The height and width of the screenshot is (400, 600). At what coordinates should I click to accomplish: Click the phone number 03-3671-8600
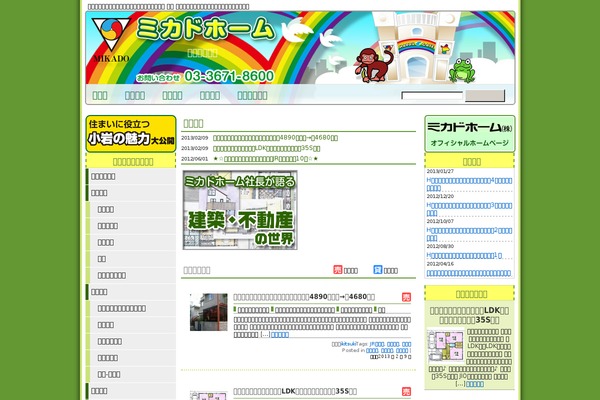[229, 76]
